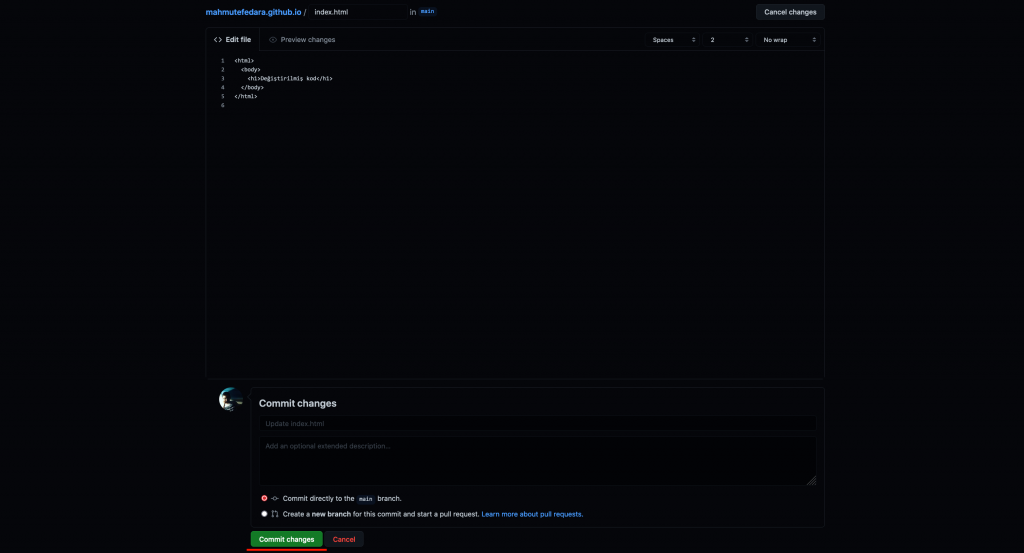Click the user avatar beside Commit changes
The image size is (1024, 553).
tap(231, 399)
